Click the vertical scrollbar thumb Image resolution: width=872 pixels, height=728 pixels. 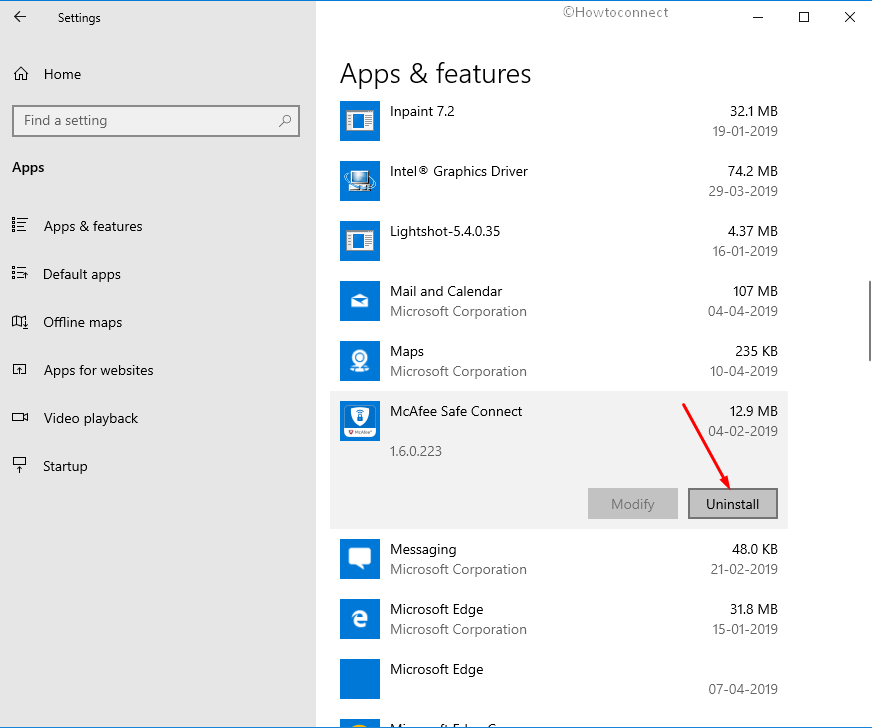point(869,321)
